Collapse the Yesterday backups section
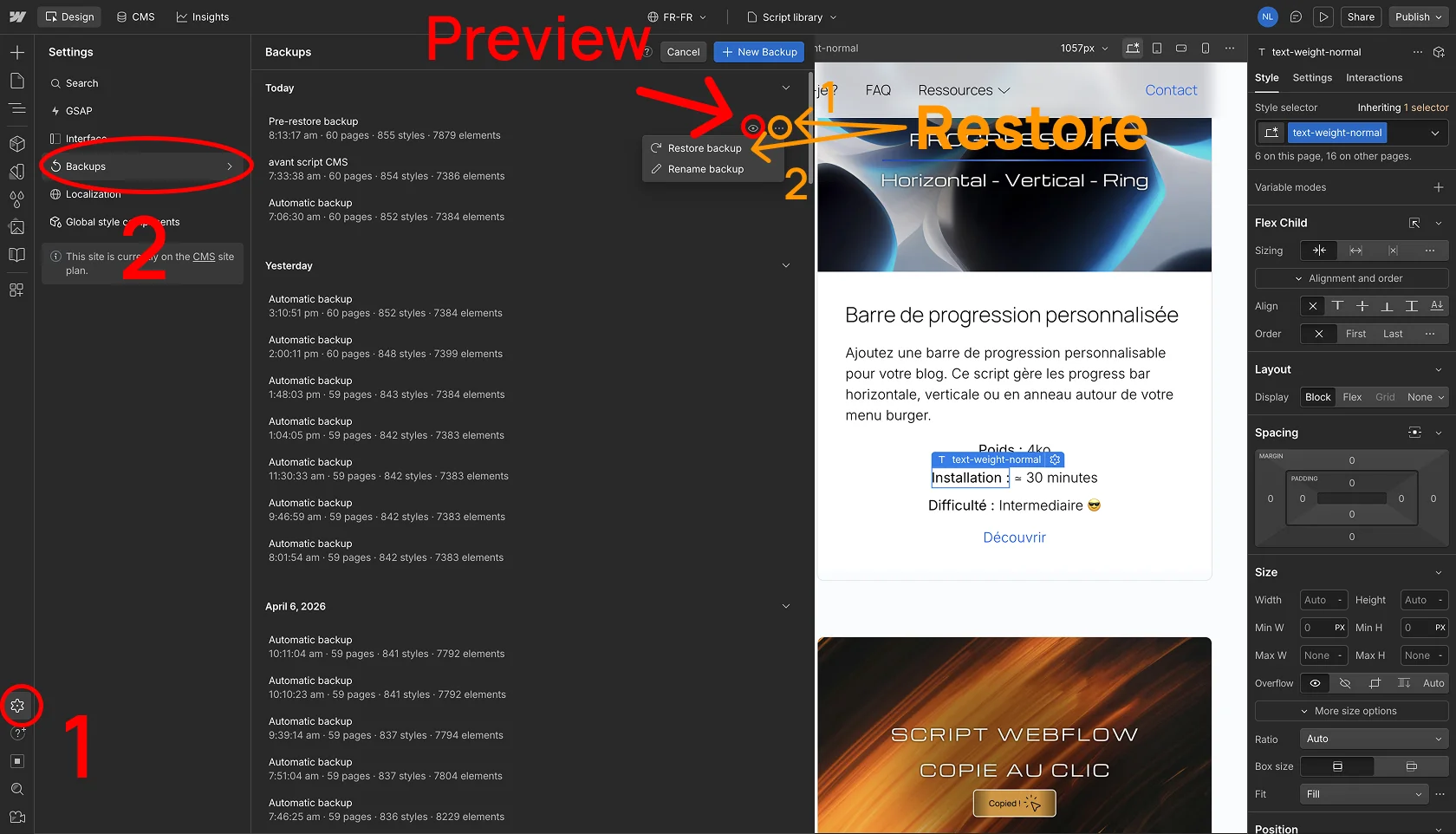This screenshot has width=1456, height=834. 785,265
